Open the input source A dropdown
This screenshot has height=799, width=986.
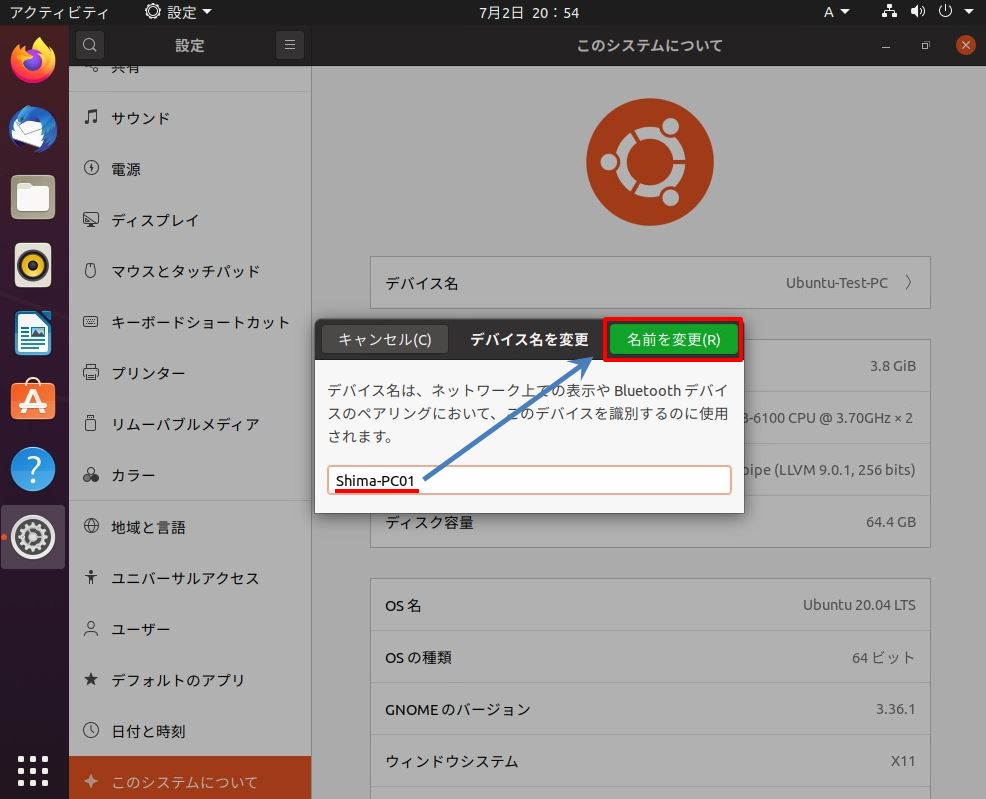[x=836, y=12]
